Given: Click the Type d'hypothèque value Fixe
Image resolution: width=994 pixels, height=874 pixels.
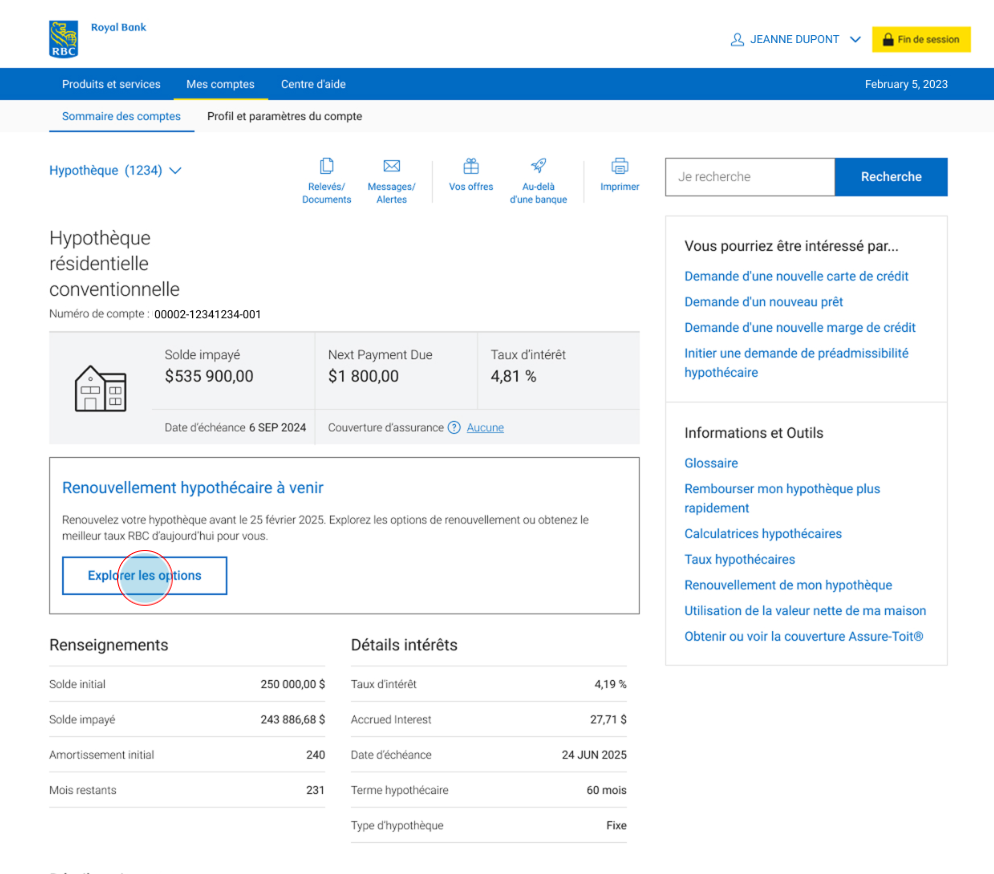Looking at the screenshot, I should tap(616, 826).
